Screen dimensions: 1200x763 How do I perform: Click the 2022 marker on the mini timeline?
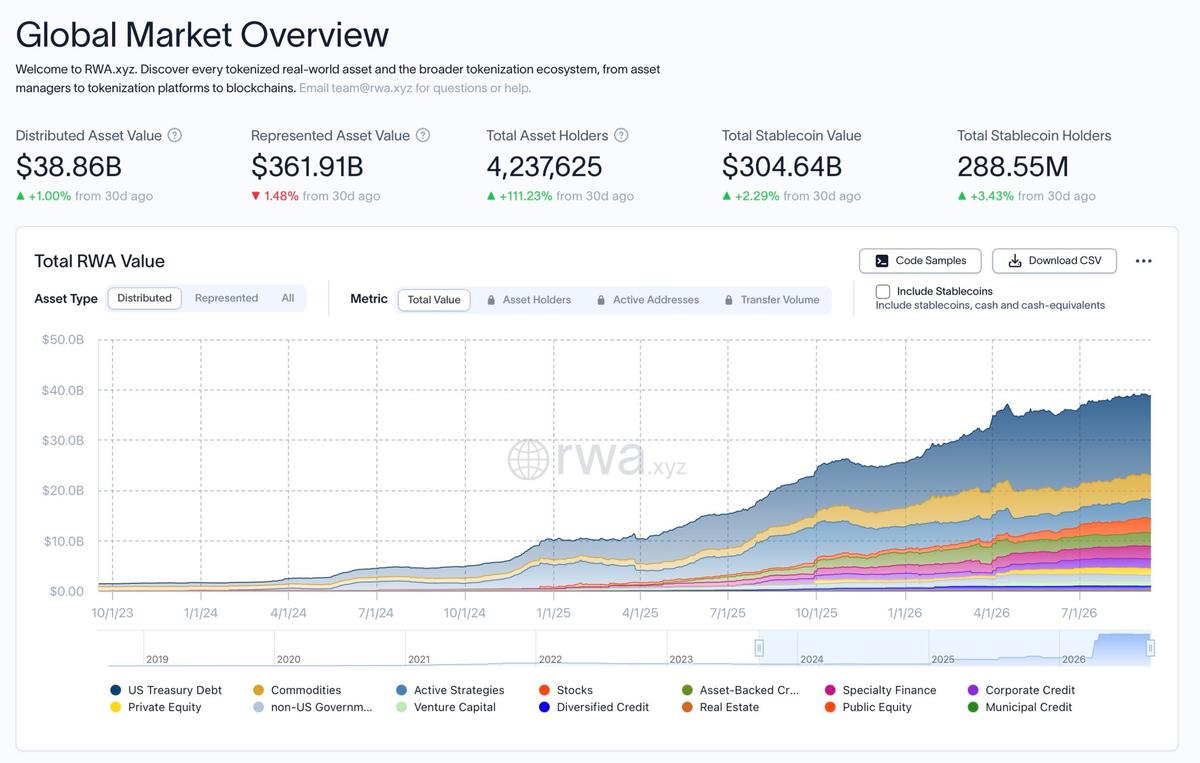click(x=550, y=659)
